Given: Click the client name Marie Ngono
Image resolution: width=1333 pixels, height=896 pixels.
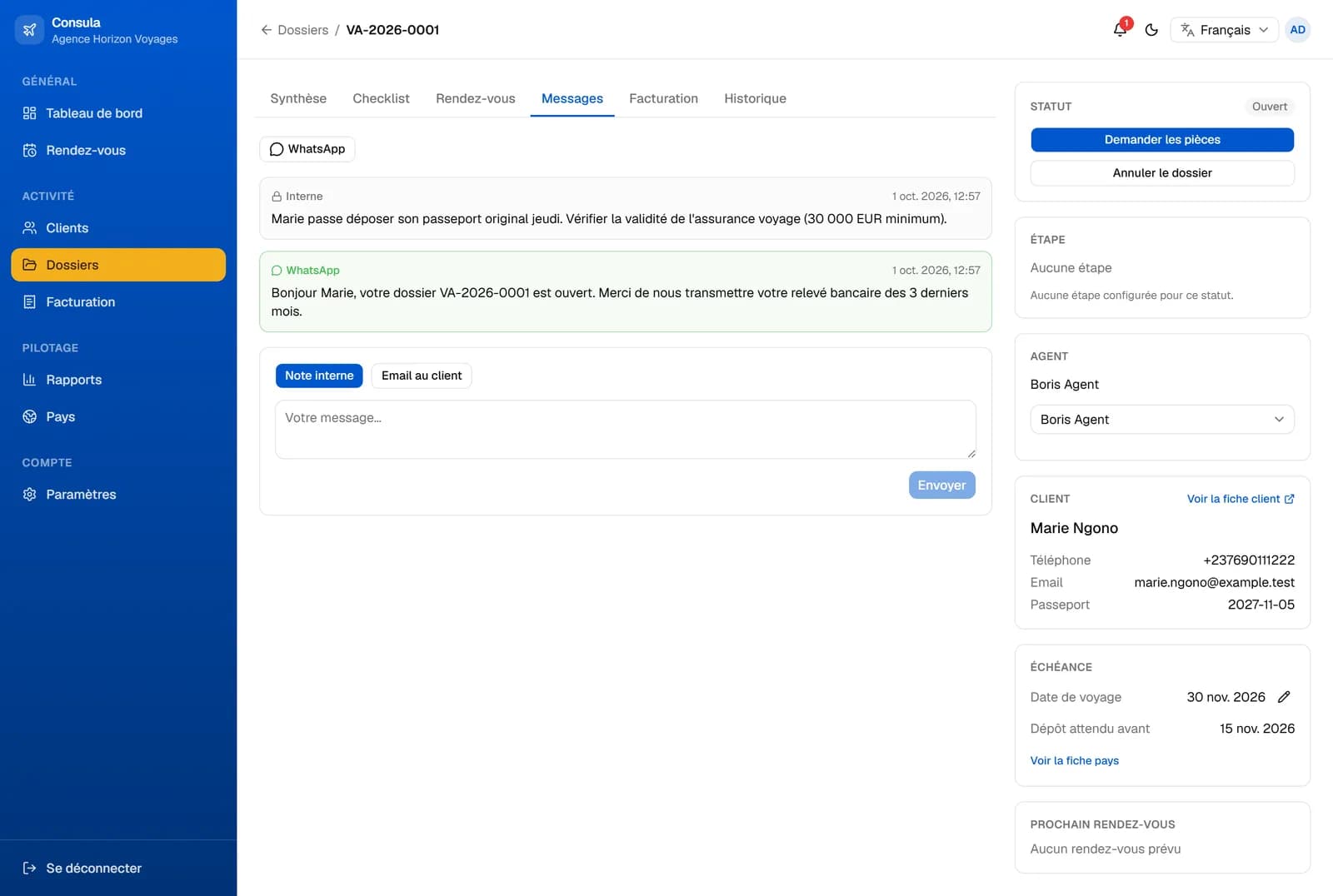Looking at the screenshot, I should click(1074, 528).
